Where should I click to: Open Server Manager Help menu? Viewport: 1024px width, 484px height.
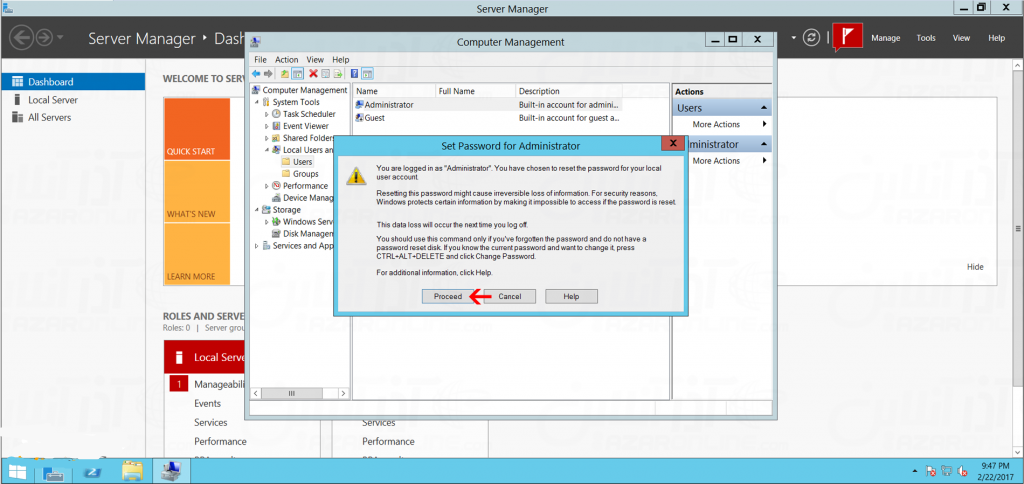(997, 38)
